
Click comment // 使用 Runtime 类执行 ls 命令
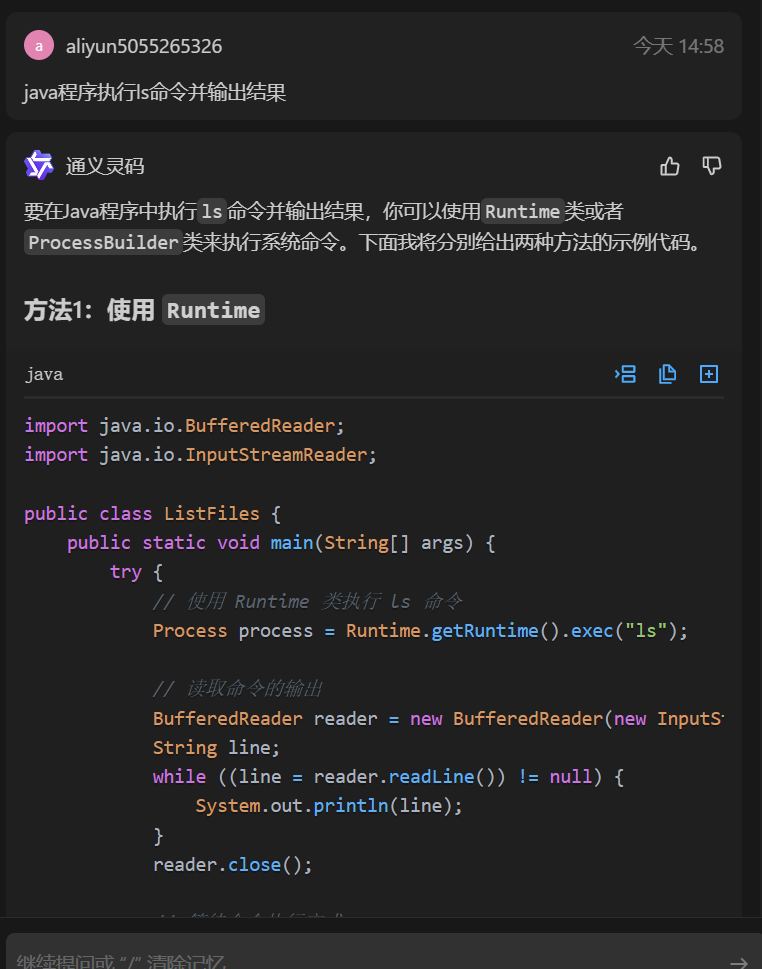308,601
